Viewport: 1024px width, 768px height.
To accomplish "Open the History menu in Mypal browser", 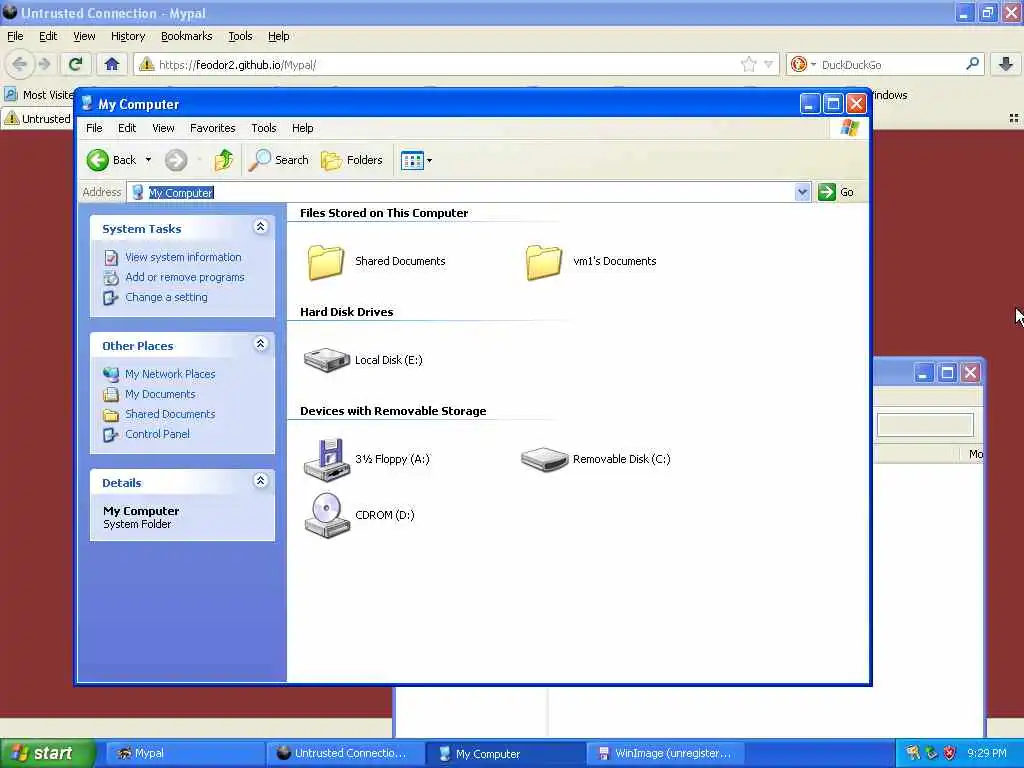I will click(127, 36).
